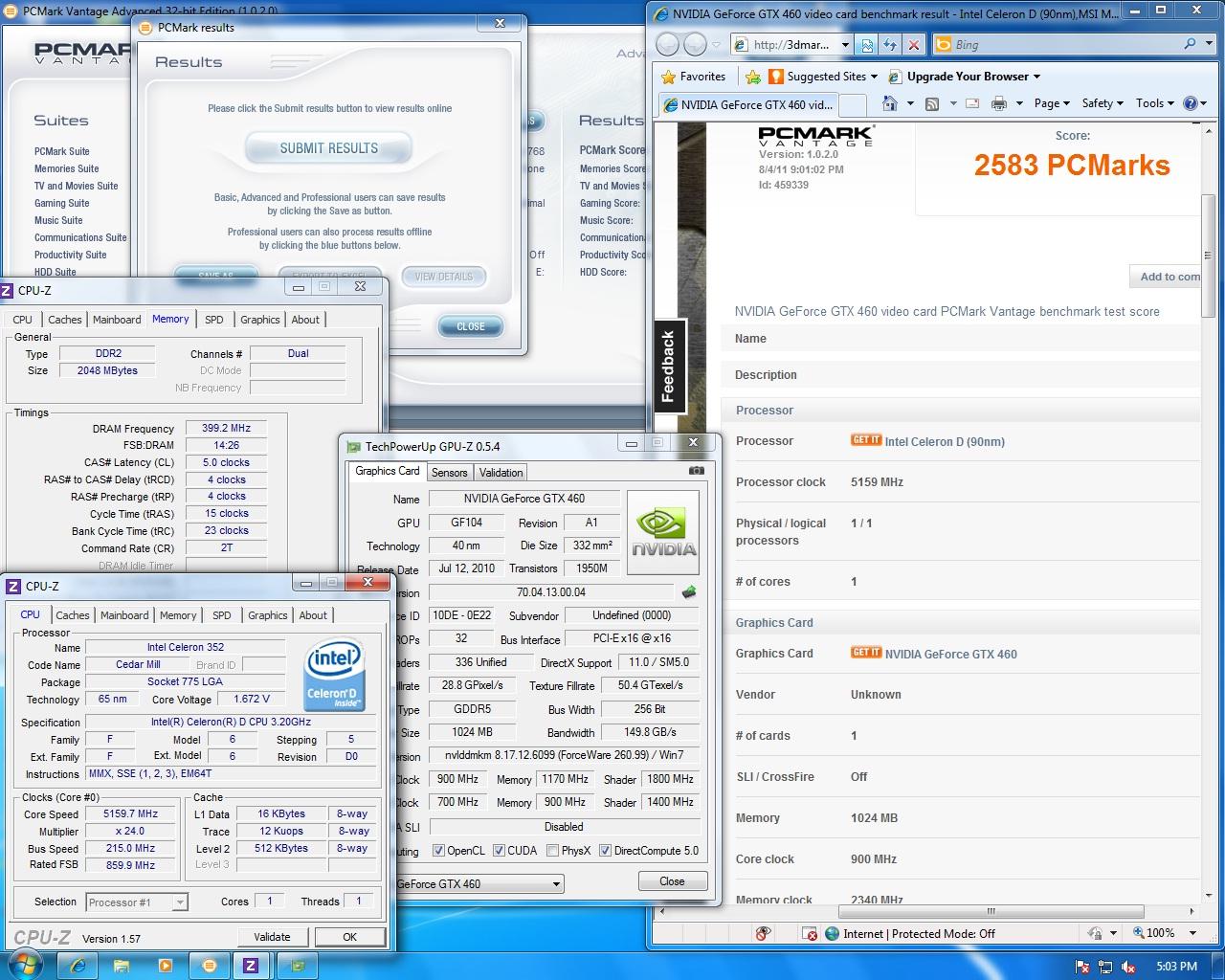Go forward with Internet Explorer forward arrow
The height and width of the screenshot is (980, 1225).
696,44
